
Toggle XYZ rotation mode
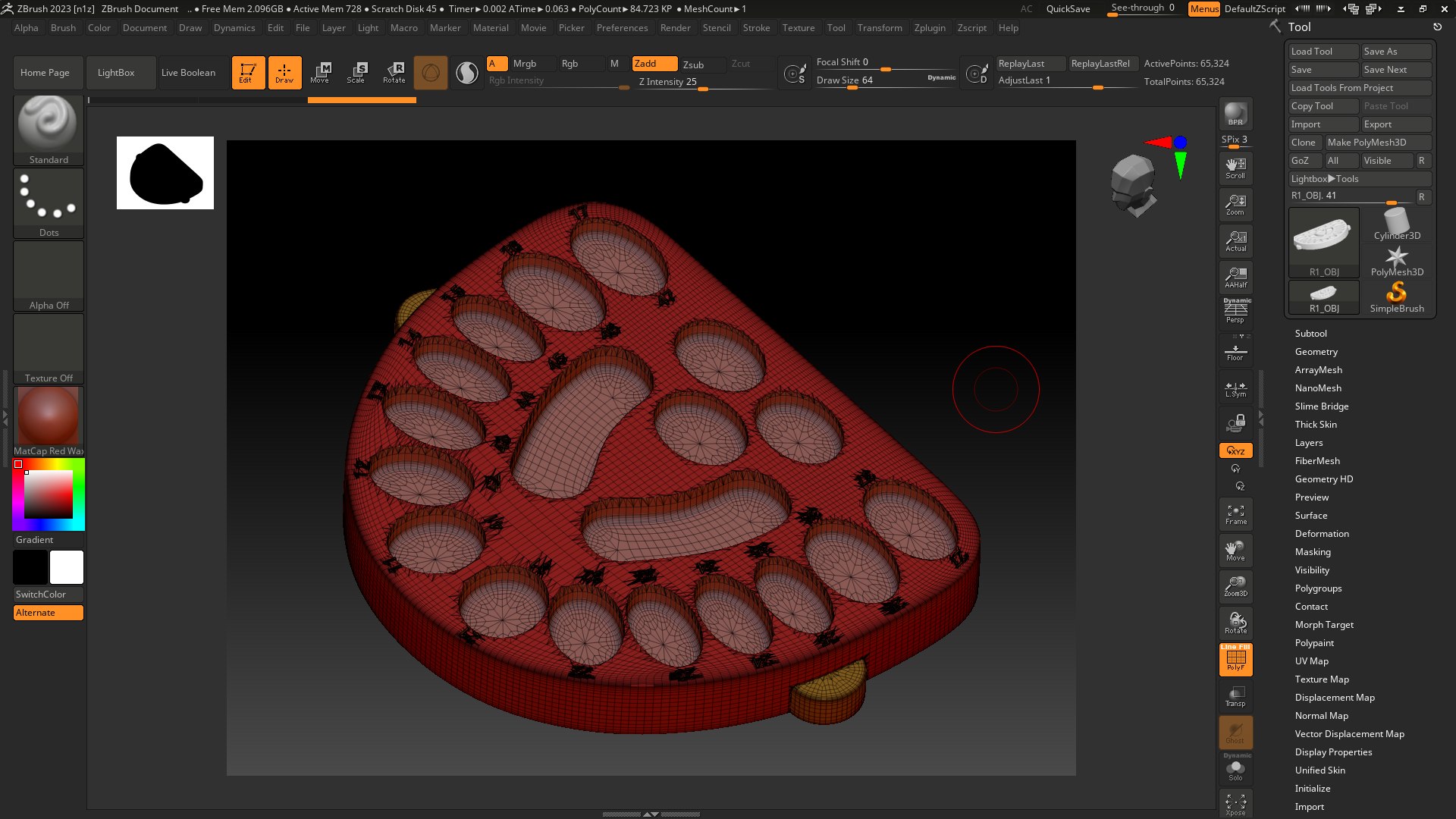pyautogui.click(x=1235, y=450)
